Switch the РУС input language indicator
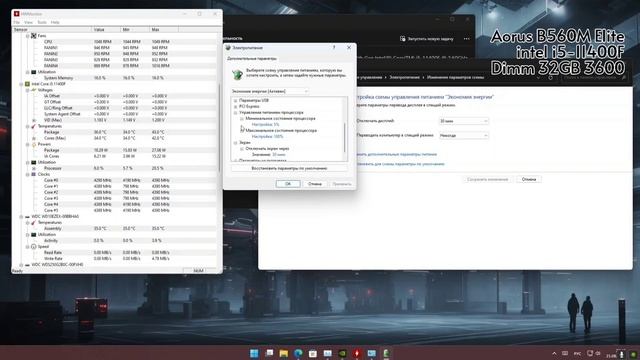This screenshot has height=360, width=640. 577,353
